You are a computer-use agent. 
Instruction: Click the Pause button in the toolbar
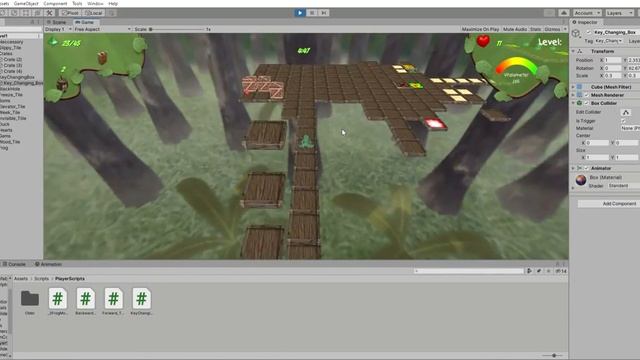(x=312, y=13)
